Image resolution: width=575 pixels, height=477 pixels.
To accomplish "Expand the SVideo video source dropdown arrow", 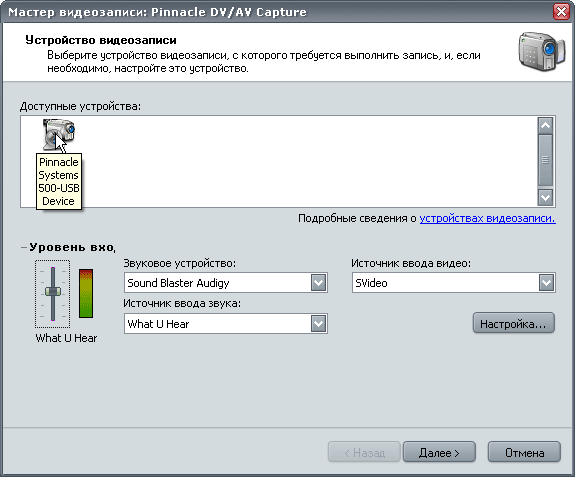I will [x=546, y=283].
